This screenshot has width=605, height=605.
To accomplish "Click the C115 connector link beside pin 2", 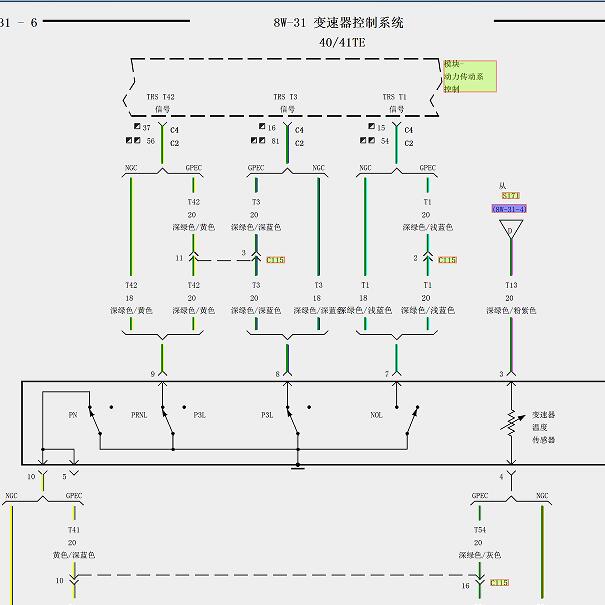I will pos(447,260).
